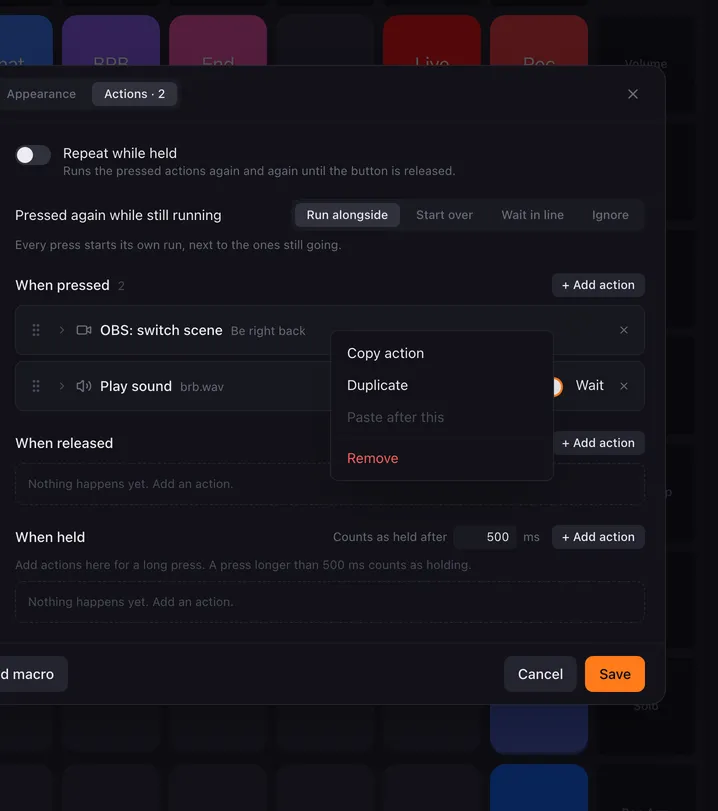The width and height of the screenshot is (718, 811).
Task: Select the Actions · 2 tab
Action: pos(134,94)
